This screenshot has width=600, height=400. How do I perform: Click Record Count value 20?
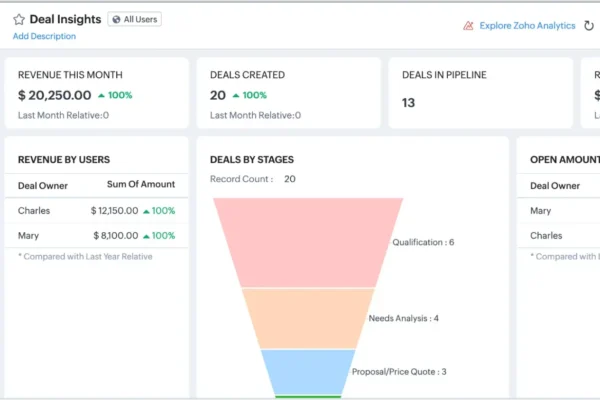coord(290,179)
